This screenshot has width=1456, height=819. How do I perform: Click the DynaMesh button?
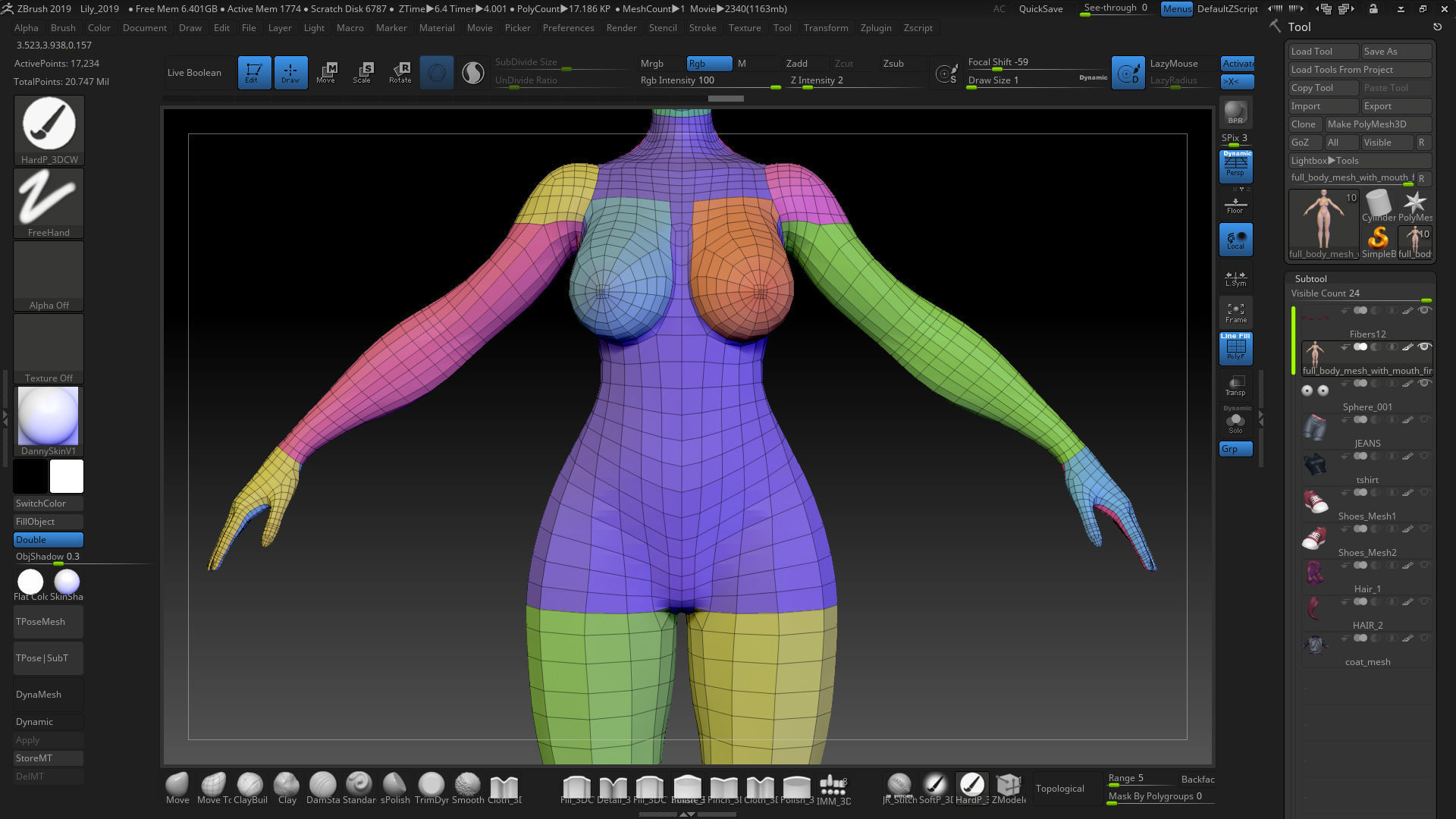(x=49, y=695)
